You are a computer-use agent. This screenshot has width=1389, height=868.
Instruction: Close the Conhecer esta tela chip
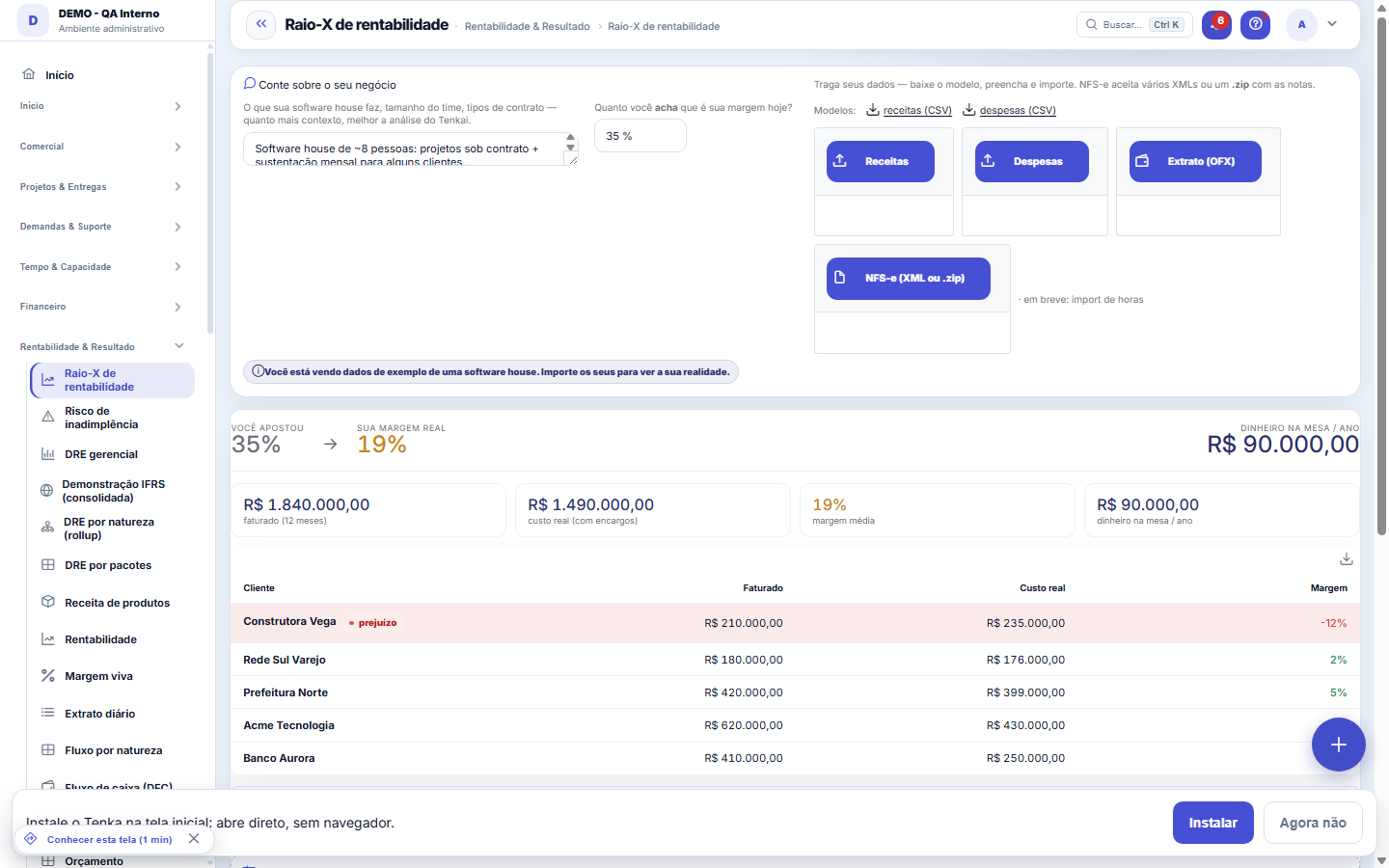(194, 839)
